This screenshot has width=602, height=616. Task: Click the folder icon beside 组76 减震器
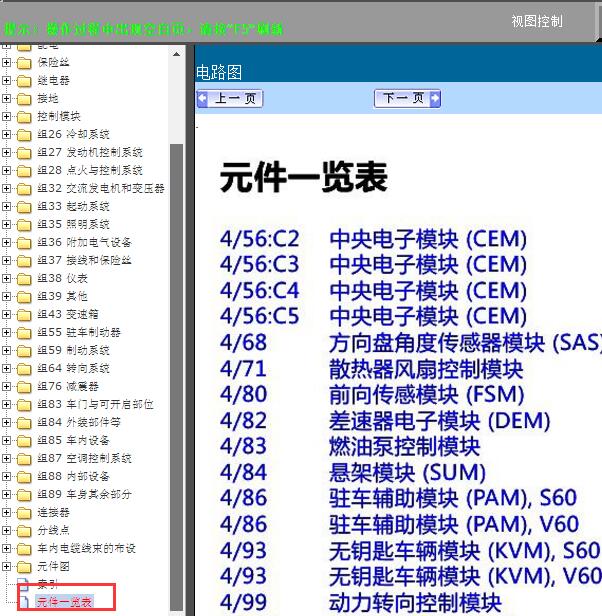tap(24, 387)
